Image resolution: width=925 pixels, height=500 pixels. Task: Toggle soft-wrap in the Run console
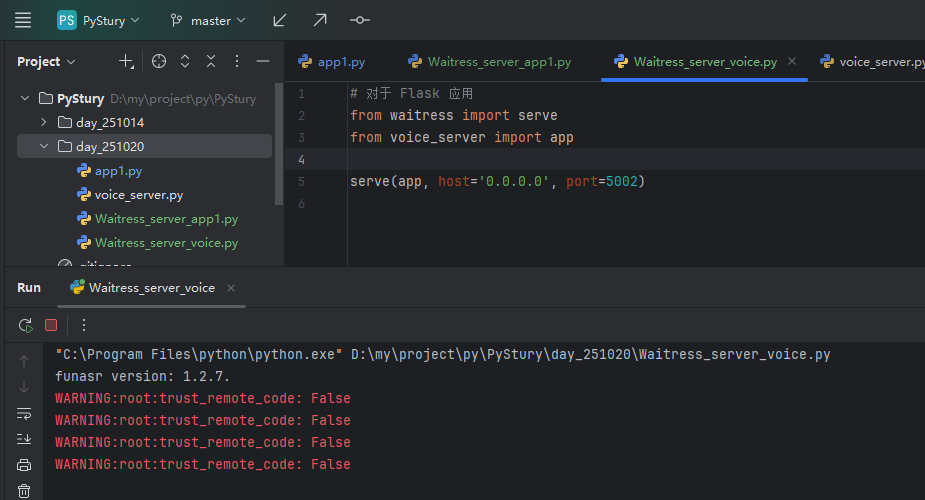(x=24, y=413)
